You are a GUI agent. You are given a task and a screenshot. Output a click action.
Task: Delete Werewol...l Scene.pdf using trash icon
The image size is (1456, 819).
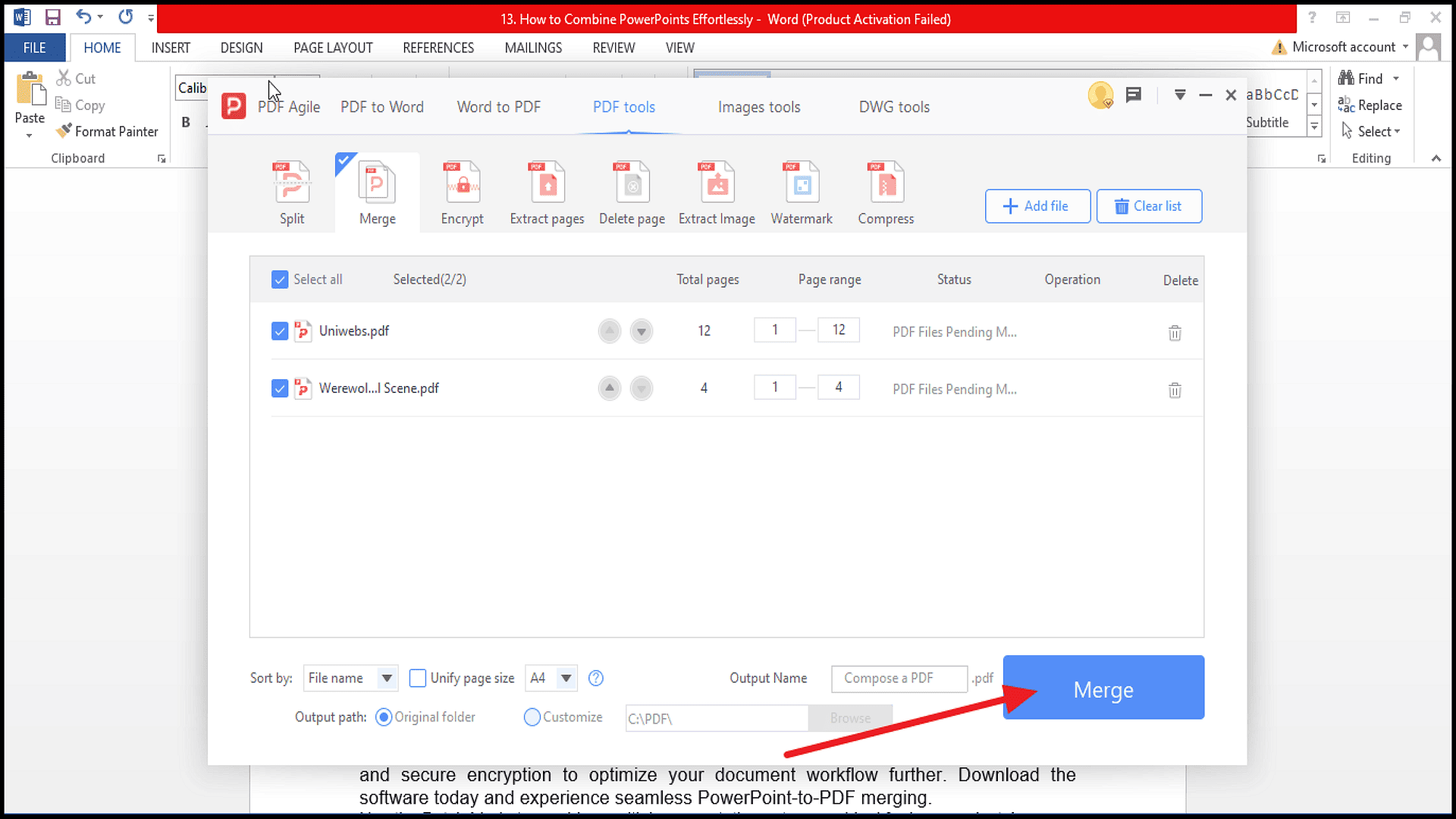[1175, 390]
